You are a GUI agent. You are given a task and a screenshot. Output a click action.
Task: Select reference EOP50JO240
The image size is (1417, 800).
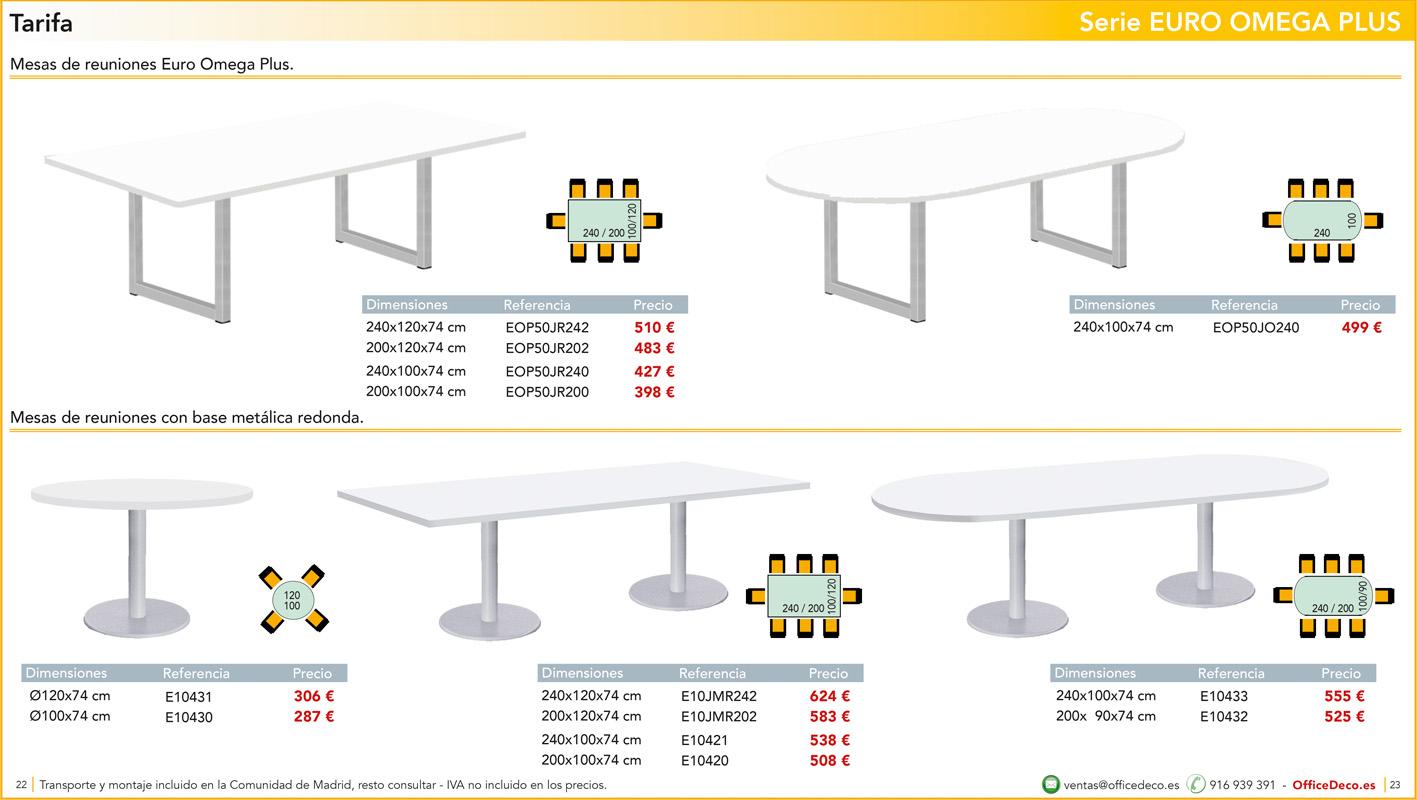[1256, 328]
